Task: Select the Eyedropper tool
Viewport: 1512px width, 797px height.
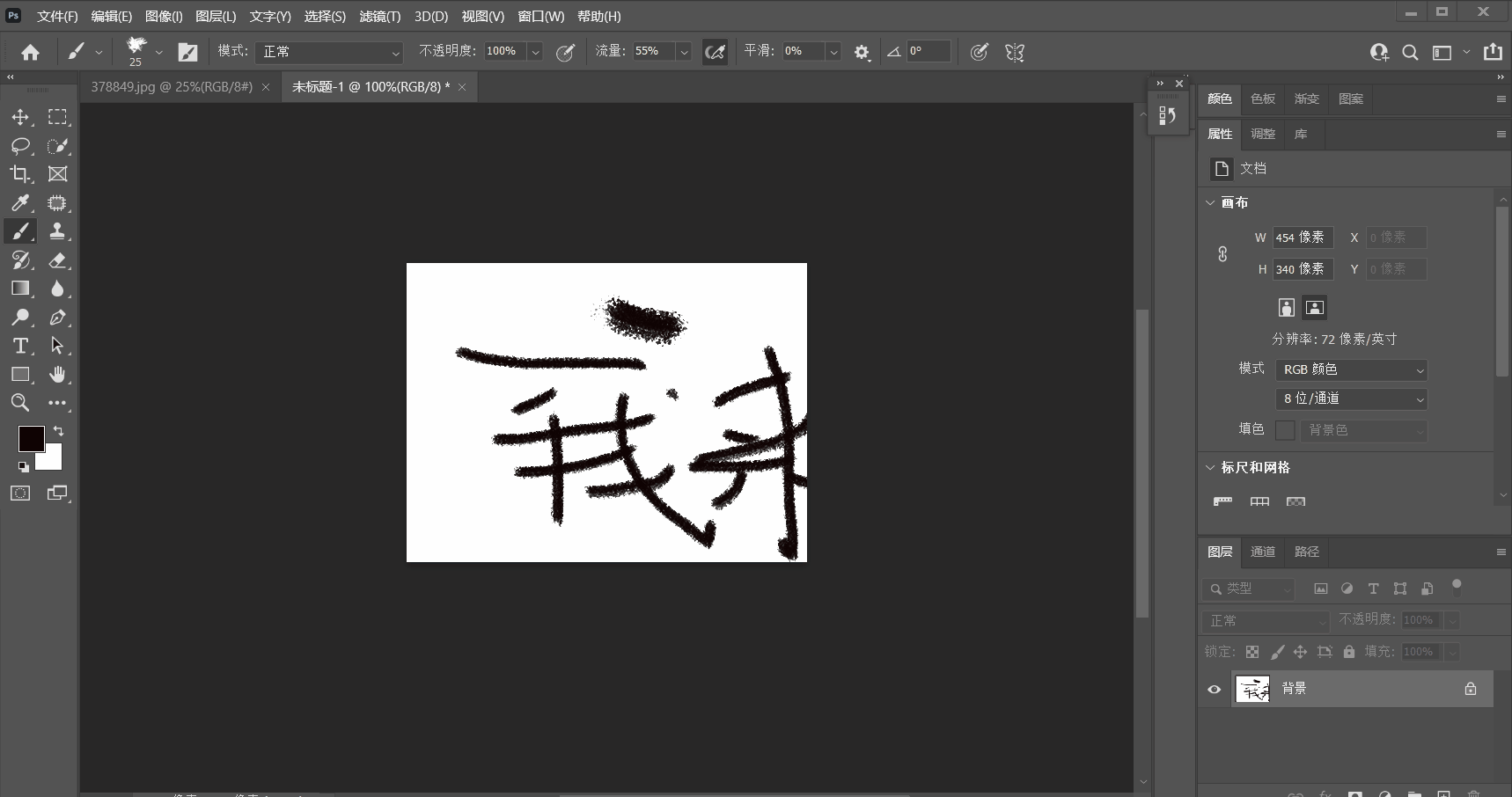Action: (20, 203)
